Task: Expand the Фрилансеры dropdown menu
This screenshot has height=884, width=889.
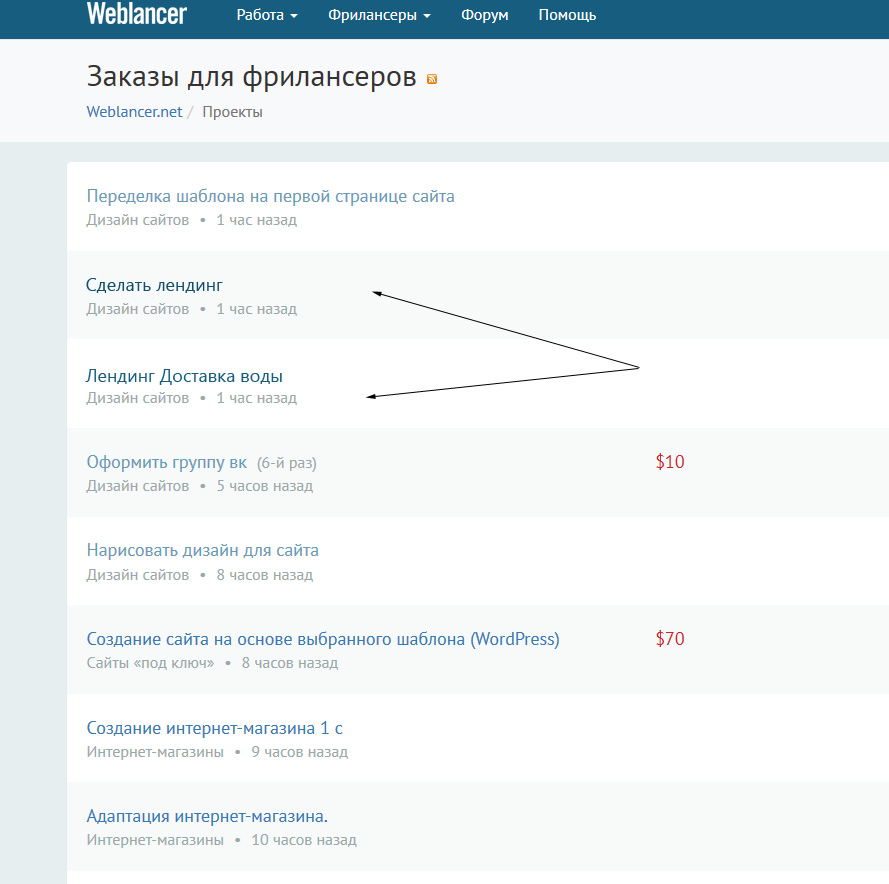Action: coord(379,15)
